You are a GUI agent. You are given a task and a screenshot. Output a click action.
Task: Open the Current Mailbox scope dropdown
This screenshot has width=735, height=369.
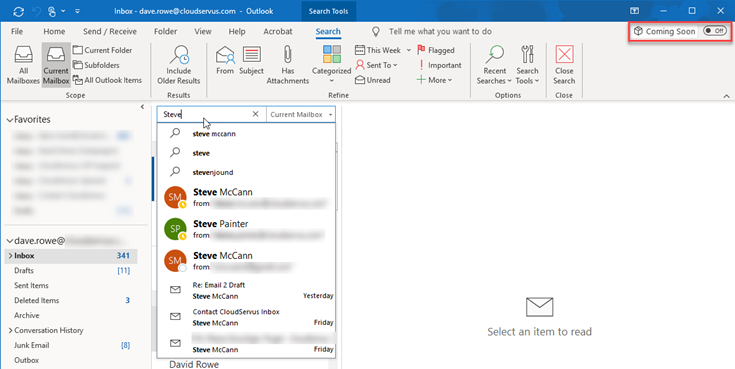click(x=301, y=114)
